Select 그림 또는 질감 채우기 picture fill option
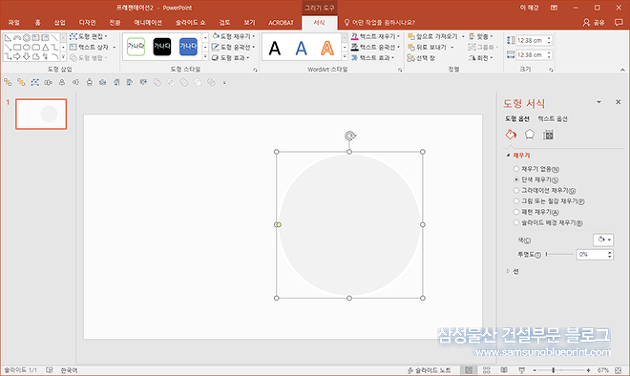The width and height of the screenshot is (630, 376). [516, 201]
